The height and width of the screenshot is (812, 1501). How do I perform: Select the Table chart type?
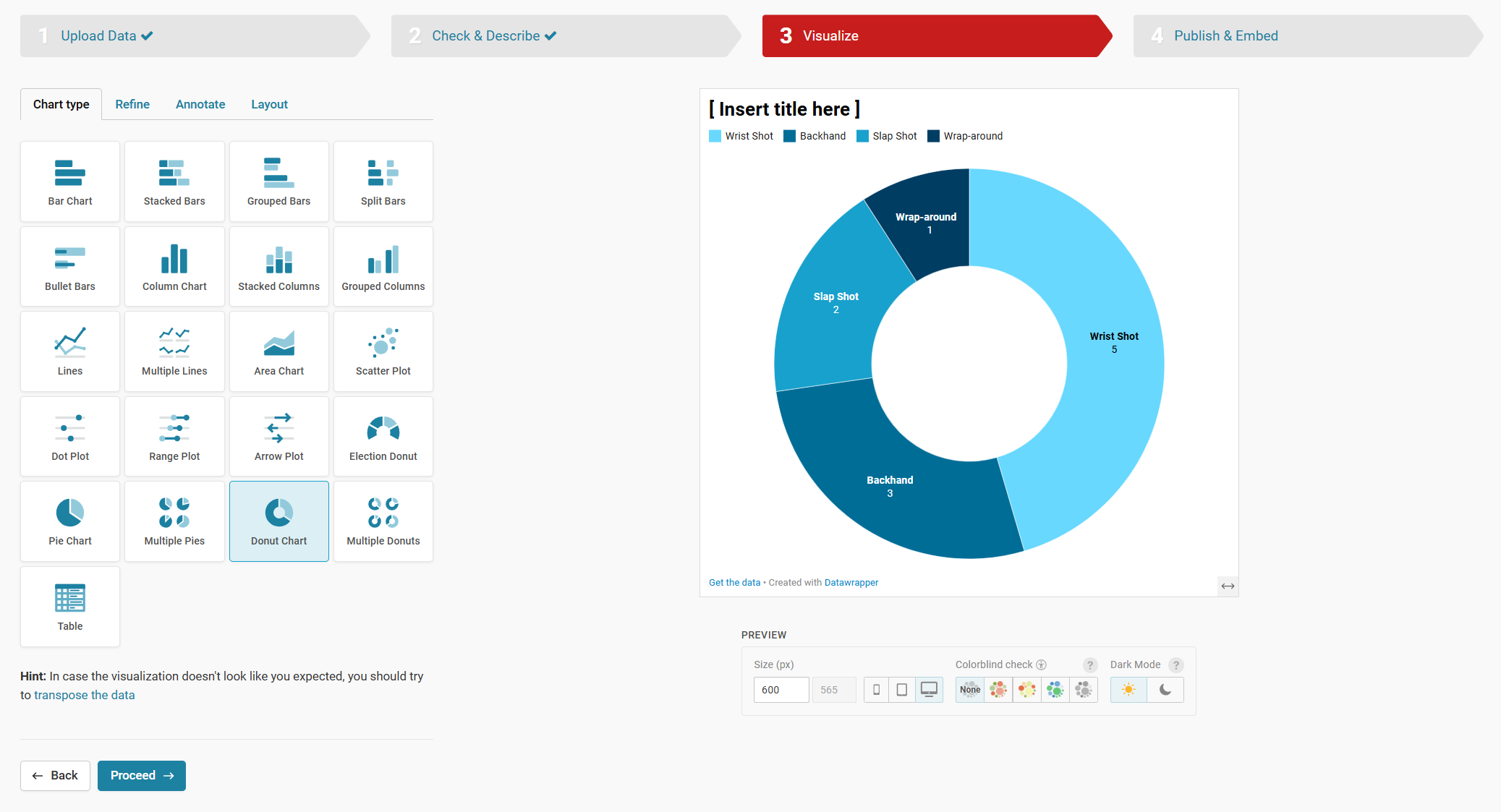[70, 607]
